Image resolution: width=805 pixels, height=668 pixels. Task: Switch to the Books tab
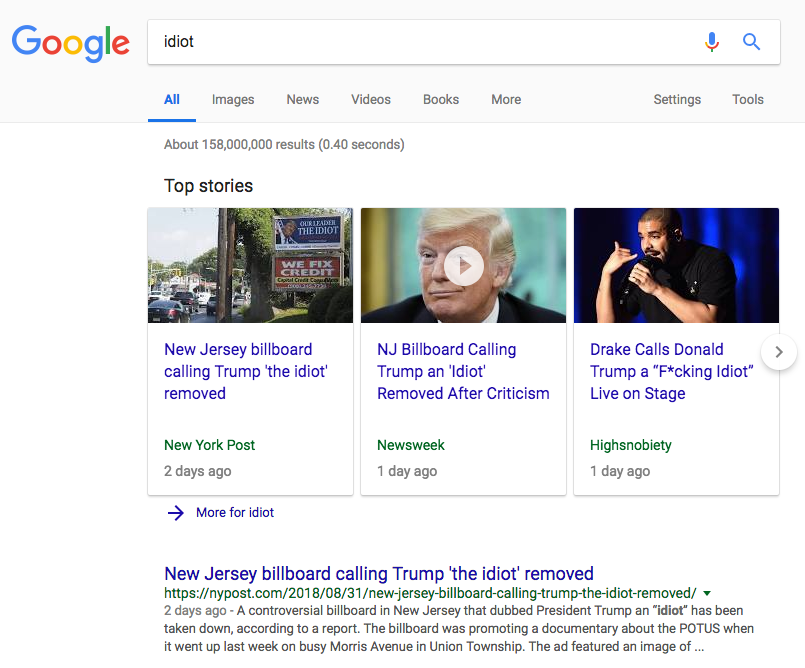tap(440, 100)
